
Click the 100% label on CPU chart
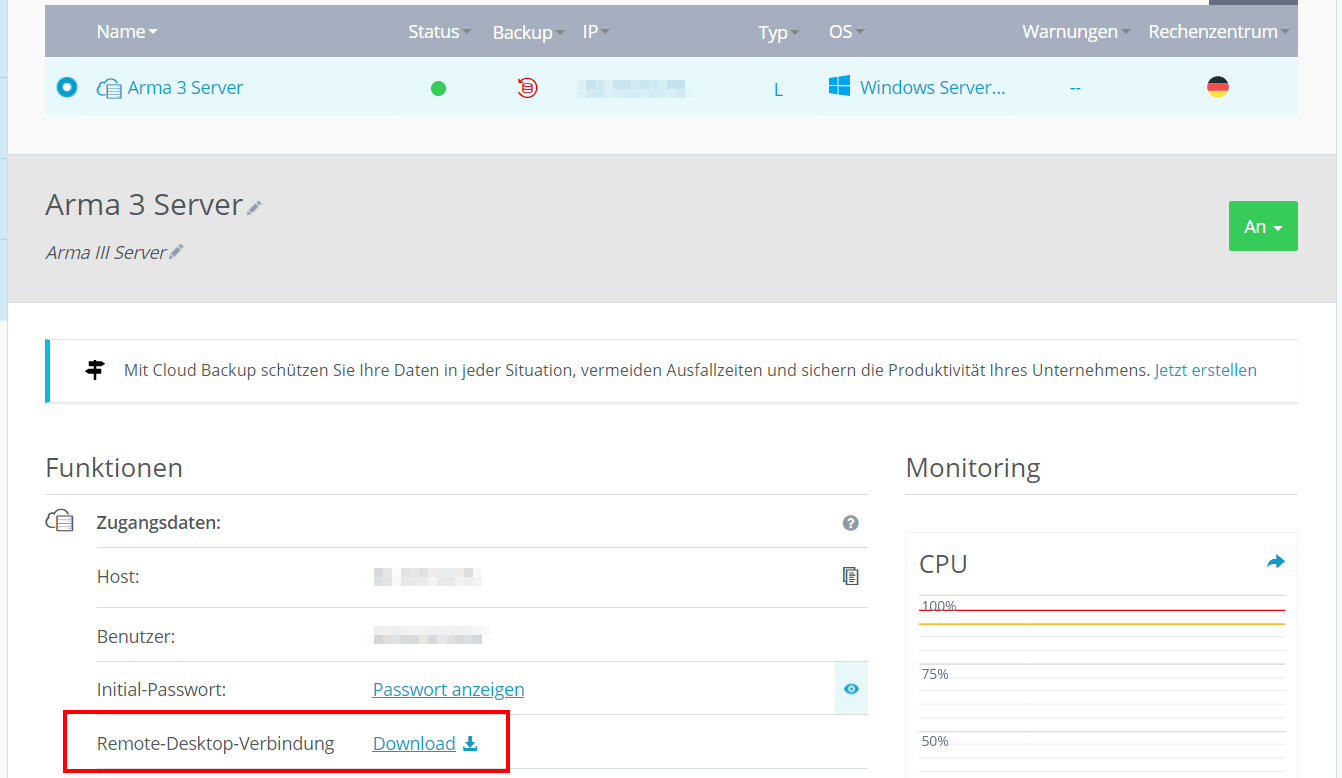[939, 606]
